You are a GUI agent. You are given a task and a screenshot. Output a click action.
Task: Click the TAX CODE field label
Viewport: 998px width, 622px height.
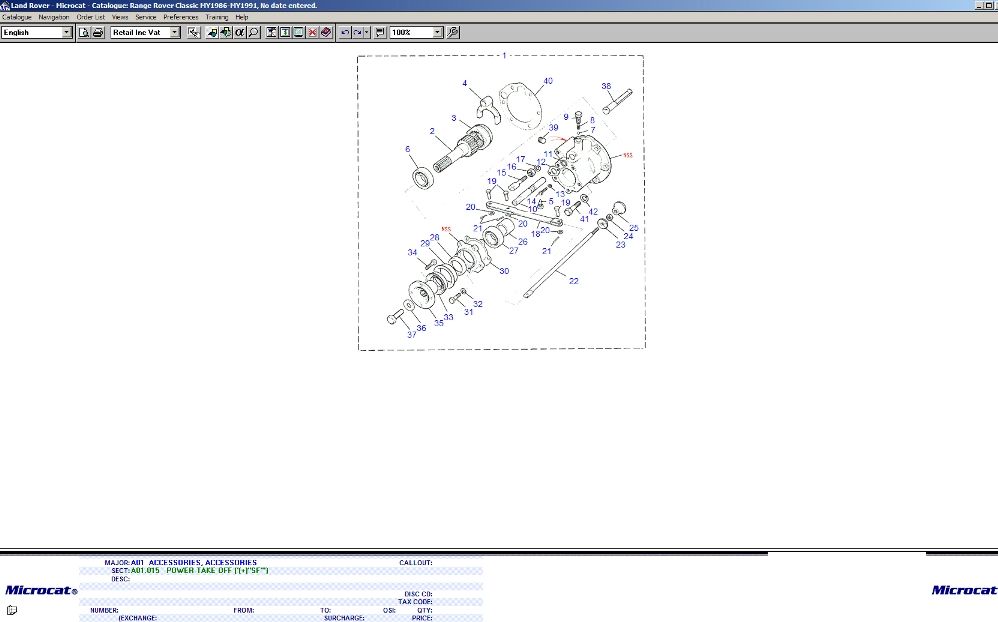[416, 602]
